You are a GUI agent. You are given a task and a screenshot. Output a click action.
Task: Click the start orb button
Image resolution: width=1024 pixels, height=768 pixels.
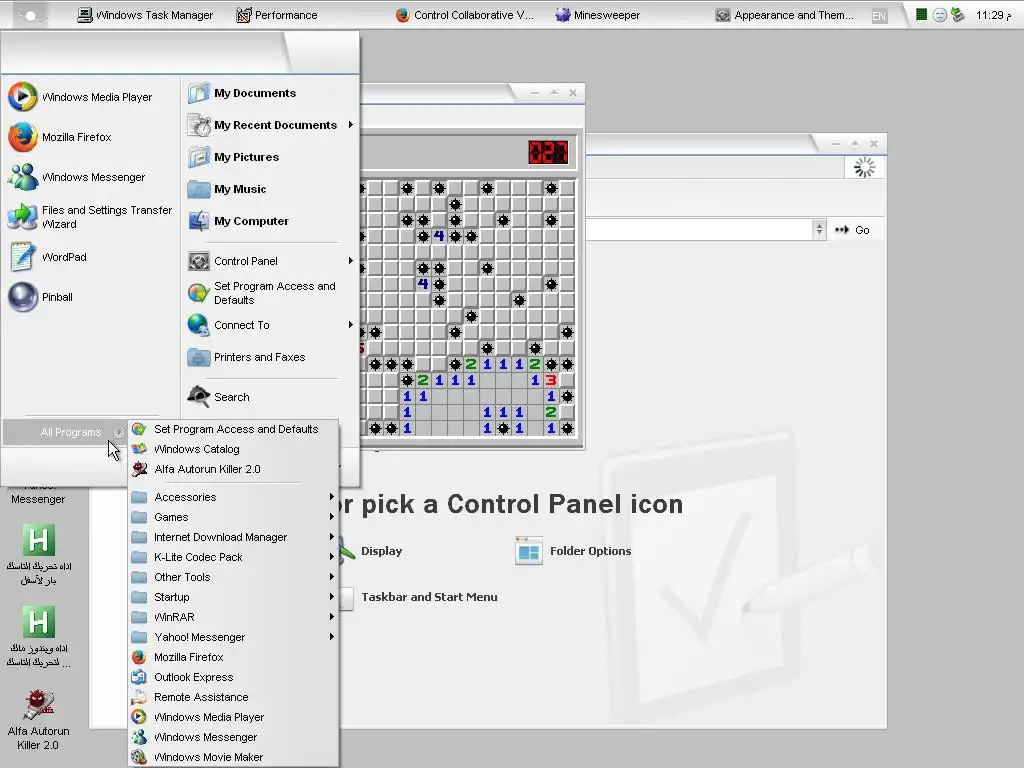point(31,15)
